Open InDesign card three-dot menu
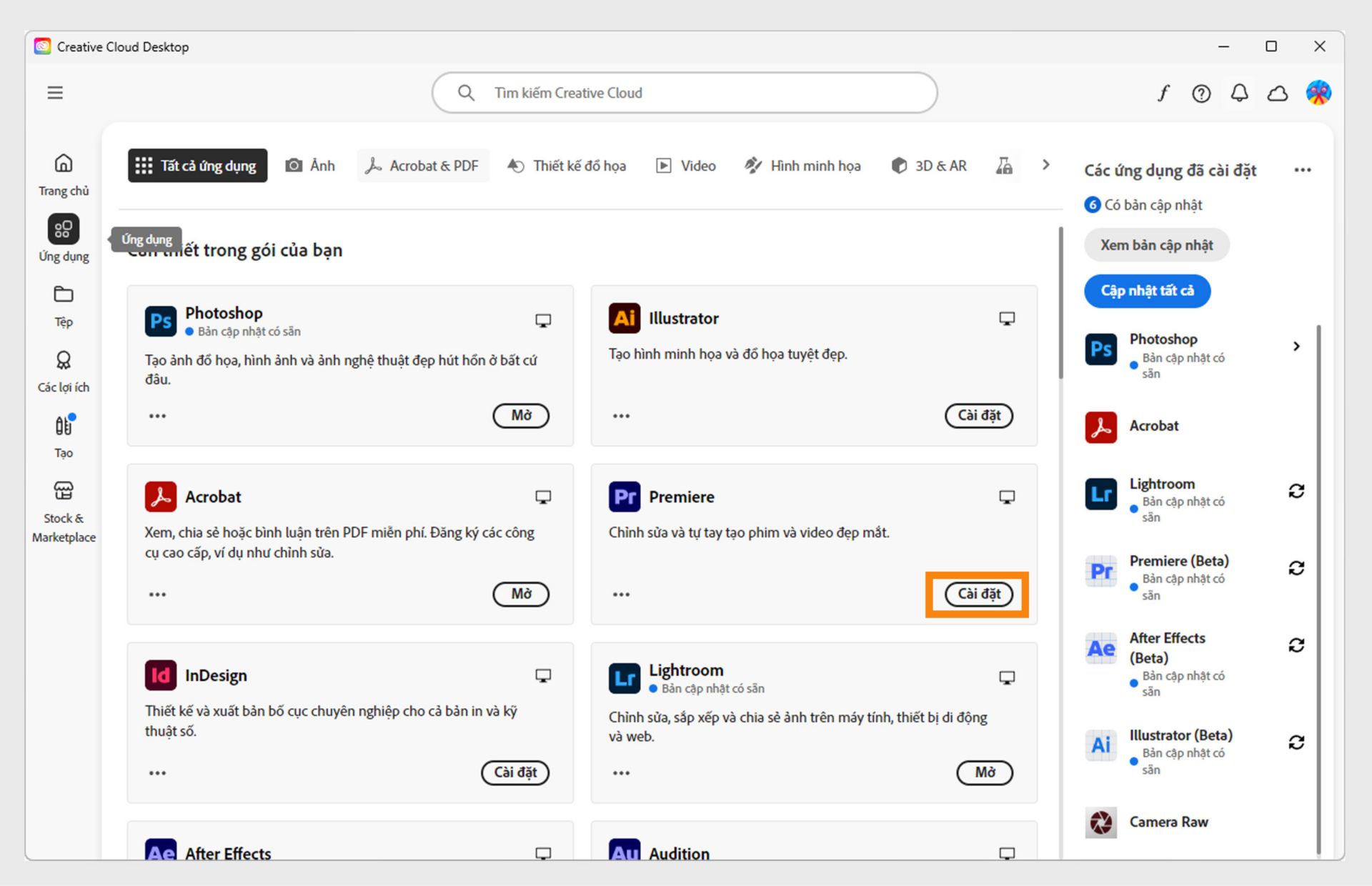1372x886 pixels. point(157,773)
